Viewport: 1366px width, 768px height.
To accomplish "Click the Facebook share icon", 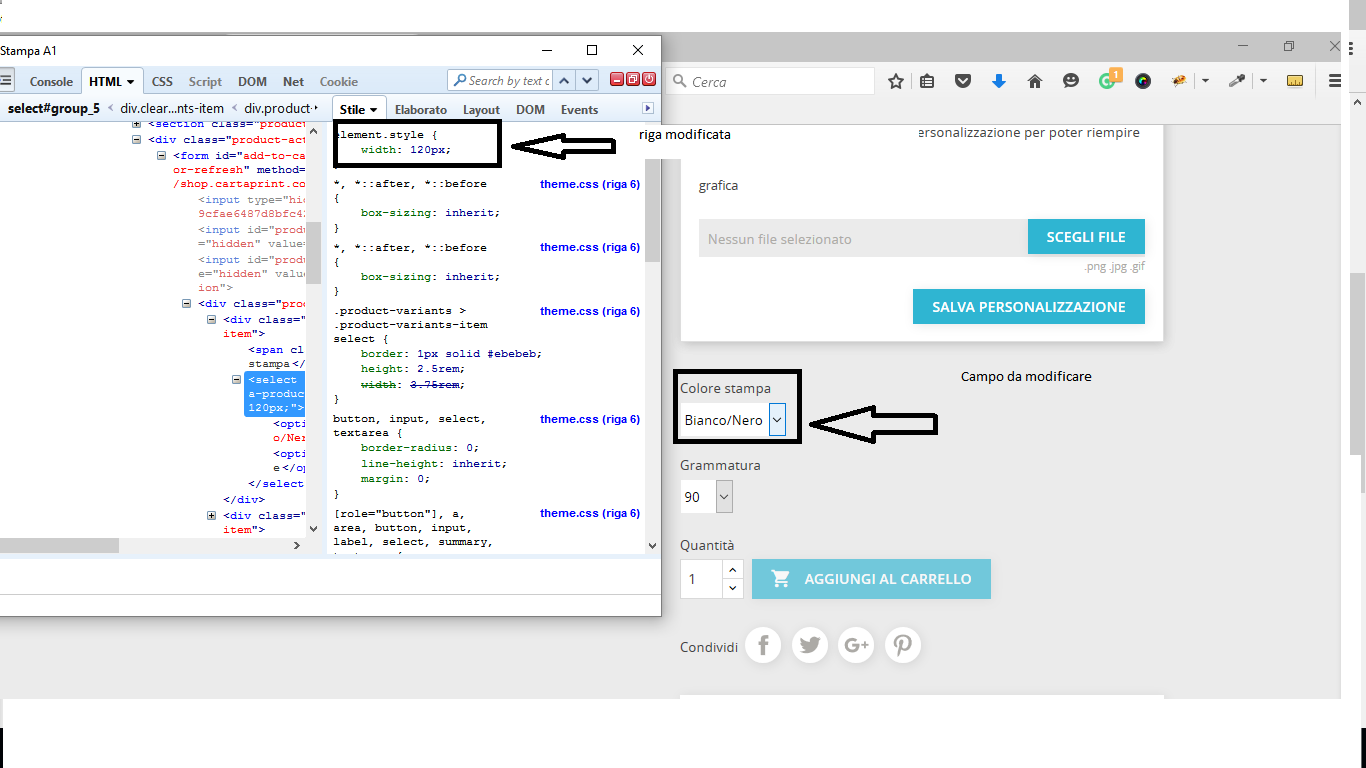I will click(763, 645).
